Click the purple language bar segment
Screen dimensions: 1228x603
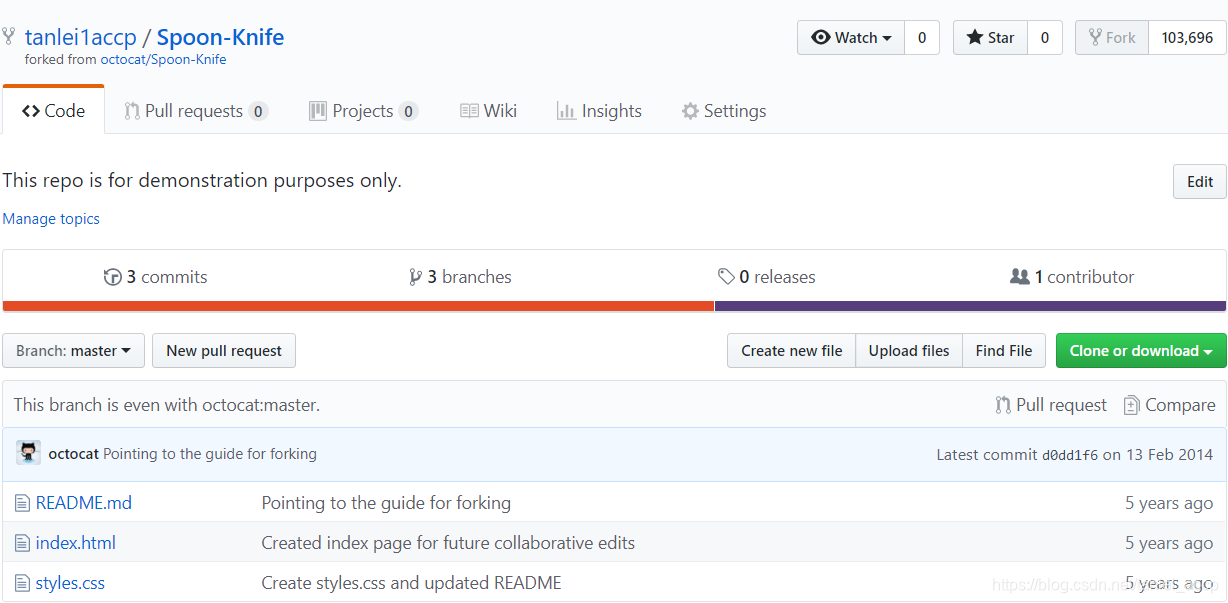(x=970, y=306)
